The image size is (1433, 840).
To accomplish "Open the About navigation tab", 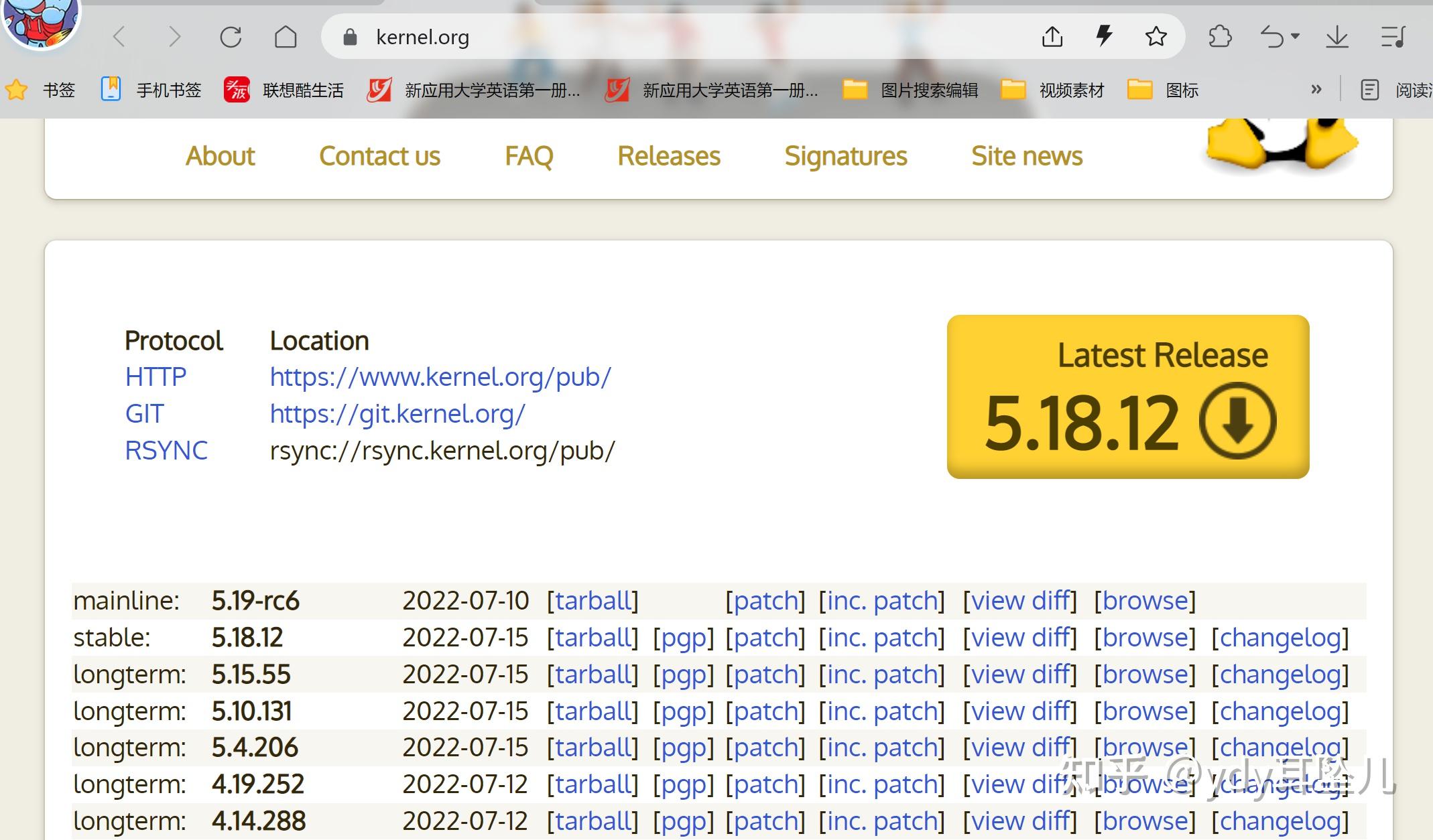I will (x=221, y=156).
